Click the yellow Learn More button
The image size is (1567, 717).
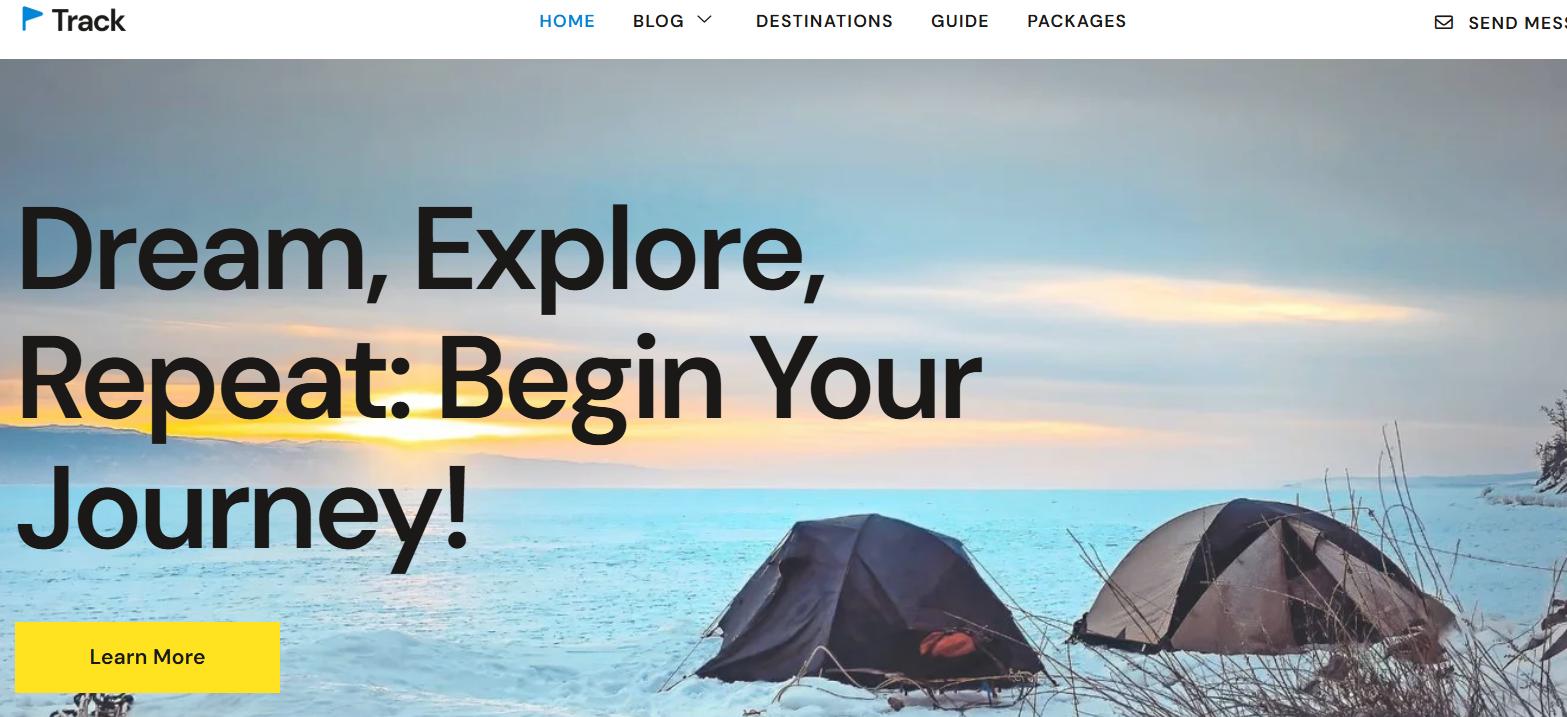pos(147,657)
